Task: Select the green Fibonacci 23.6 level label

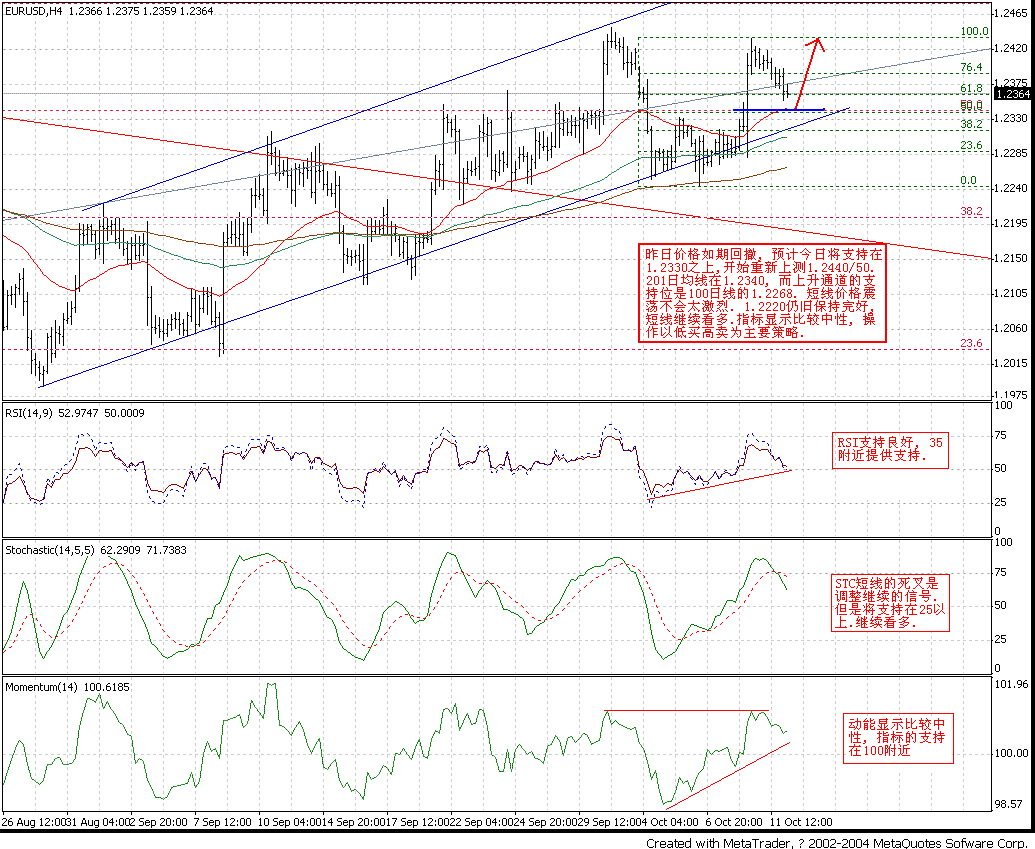Action: point(971,145)
